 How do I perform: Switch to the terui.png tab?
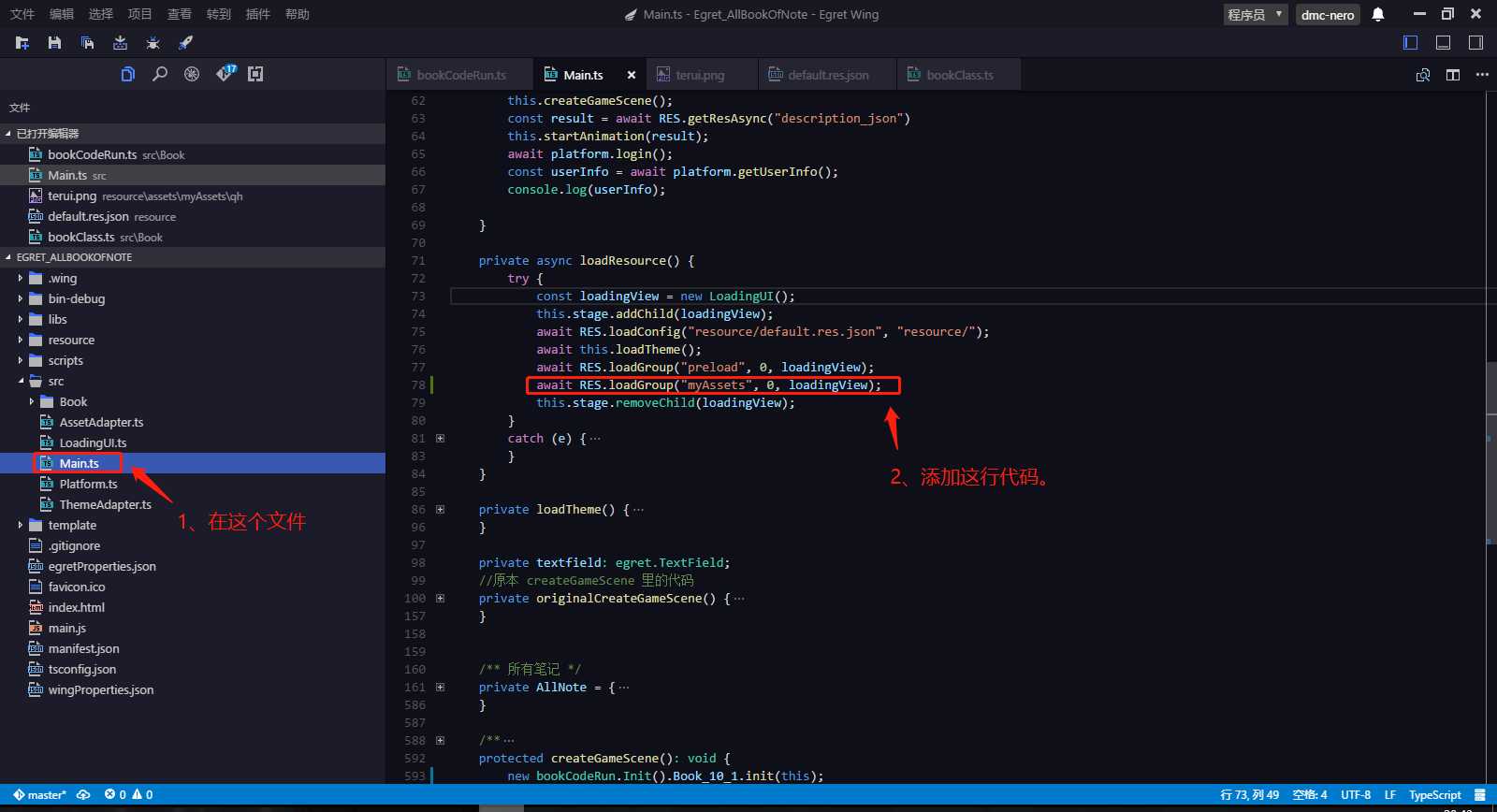(700, 75)
